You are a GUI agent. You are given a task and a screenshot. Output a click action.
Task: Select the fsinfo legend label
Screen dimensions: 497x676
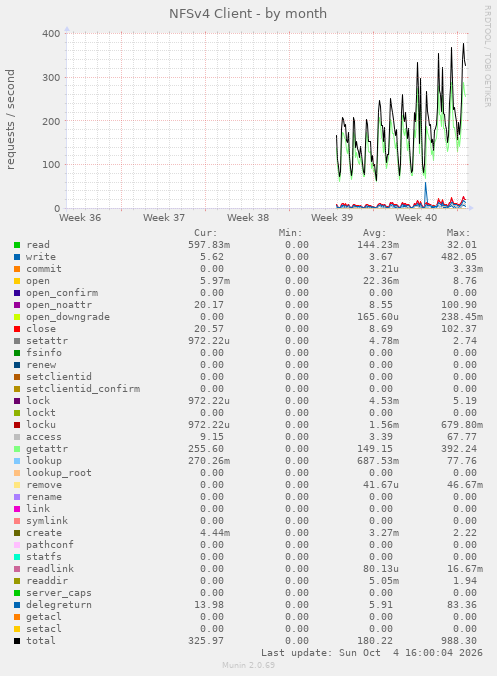[x=44, y=353]
